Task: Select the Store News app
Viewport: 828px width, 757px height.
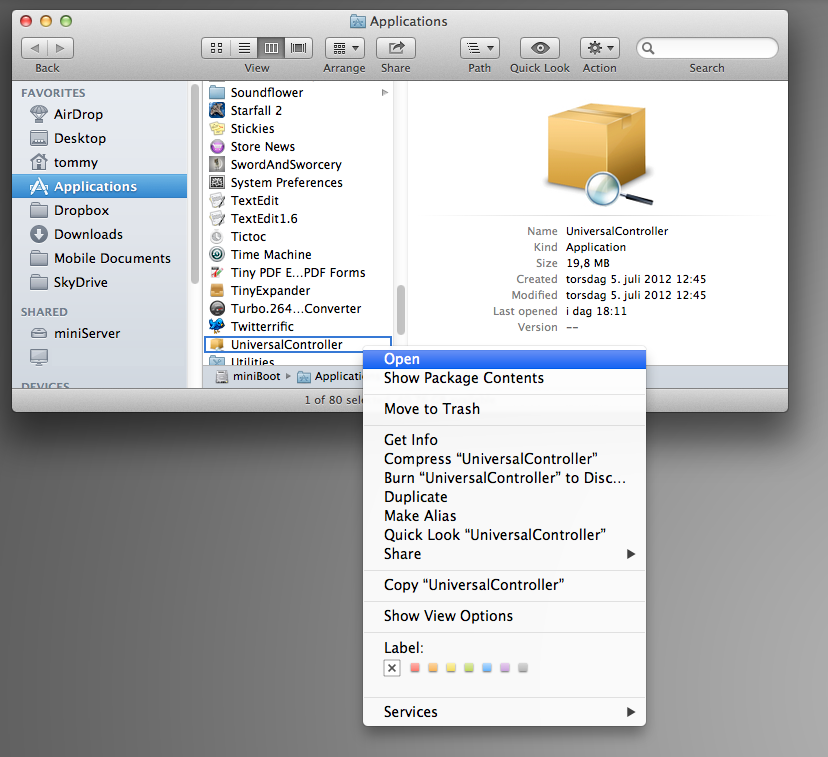Action: pyautogui.click(x=299, y=146)
